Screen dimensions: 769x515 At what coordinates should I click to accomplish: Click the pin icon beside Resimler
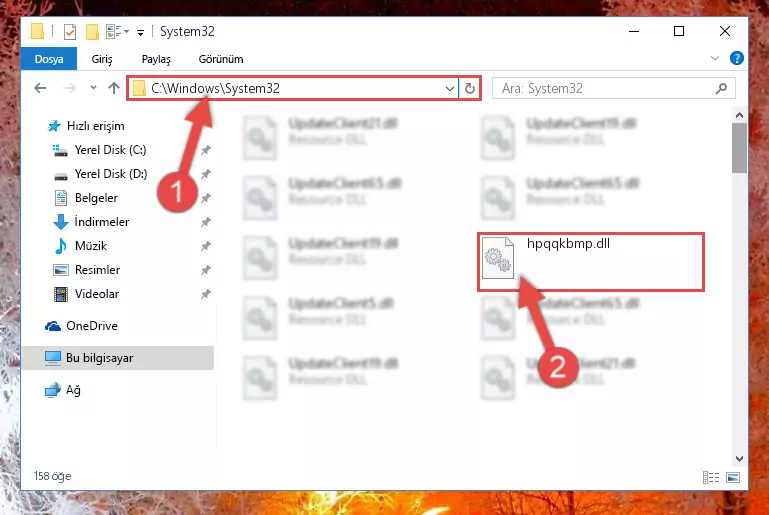click(x=205, y=270)
